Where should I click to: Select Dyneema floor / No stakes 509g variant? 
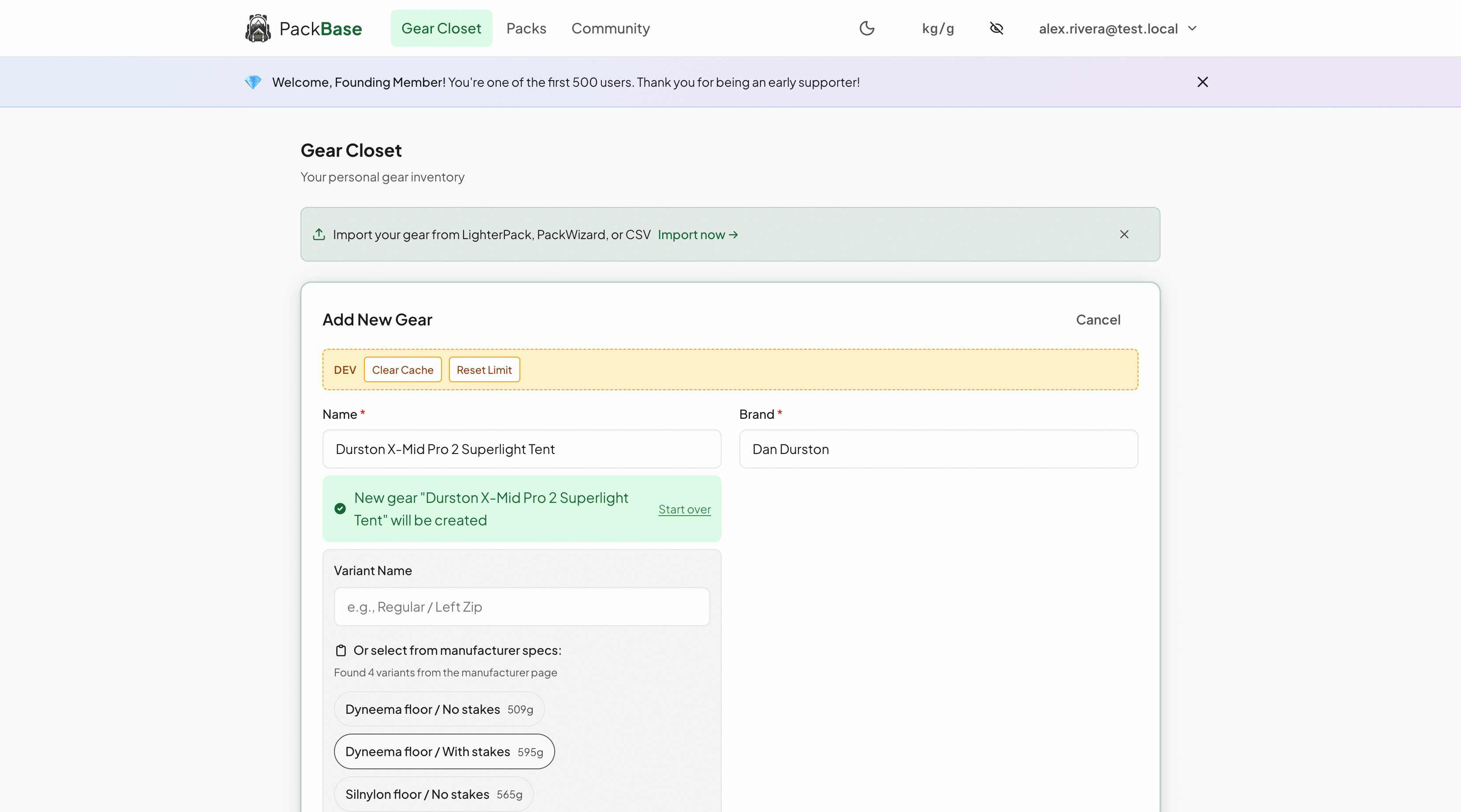[x=439, y=709]
